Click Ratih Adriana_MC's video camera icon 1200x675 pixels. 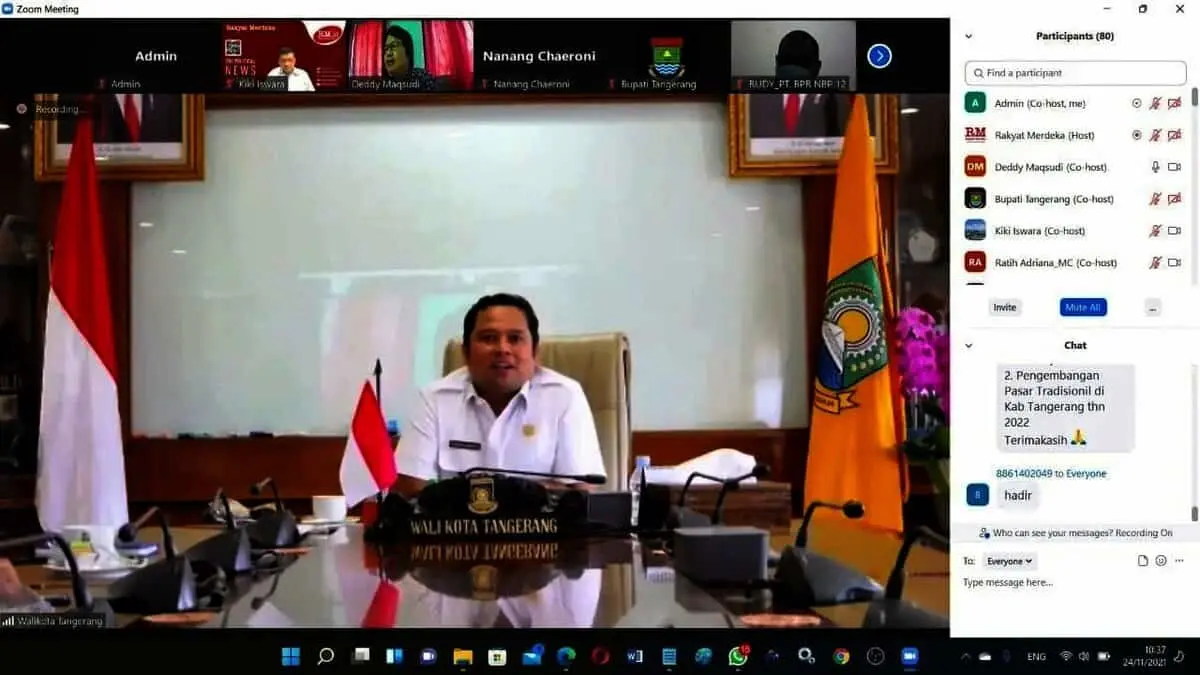click(1174, 263)
